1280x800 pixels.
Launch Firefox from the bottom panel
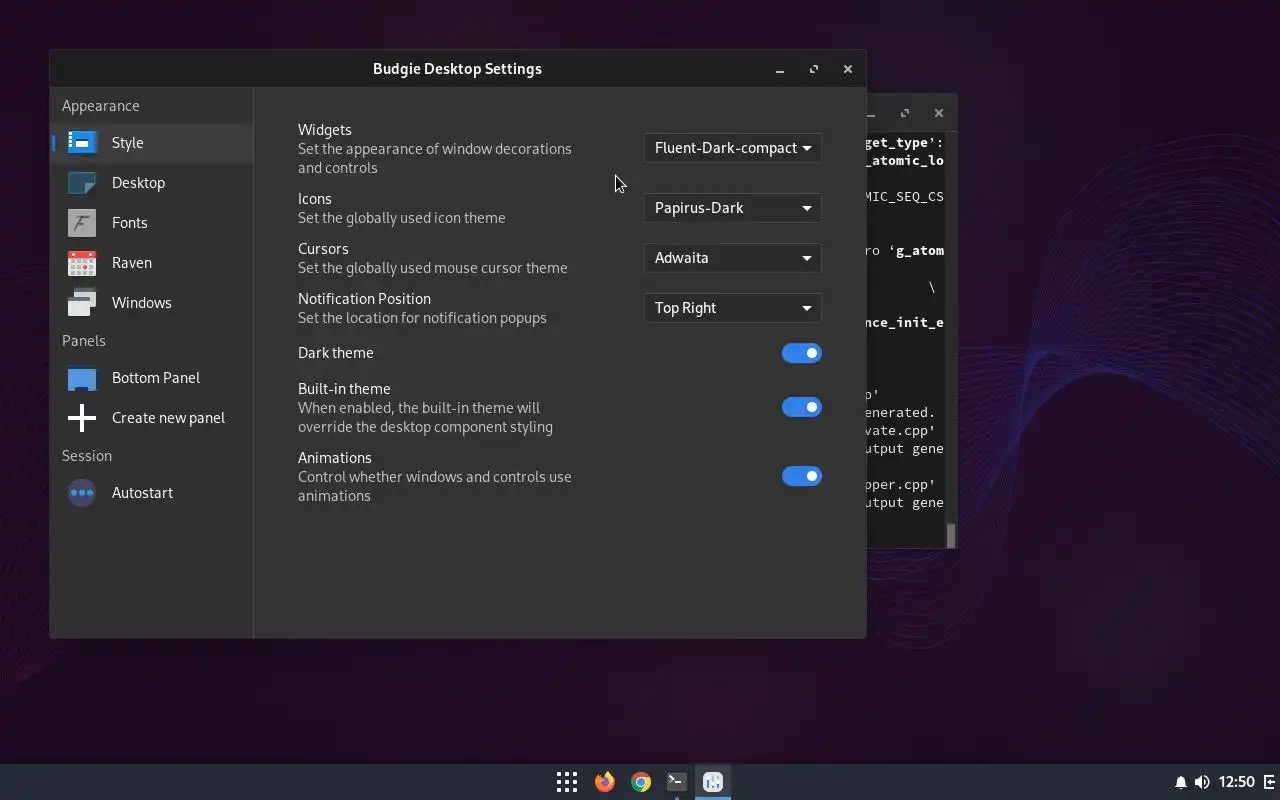coord(605,782)
